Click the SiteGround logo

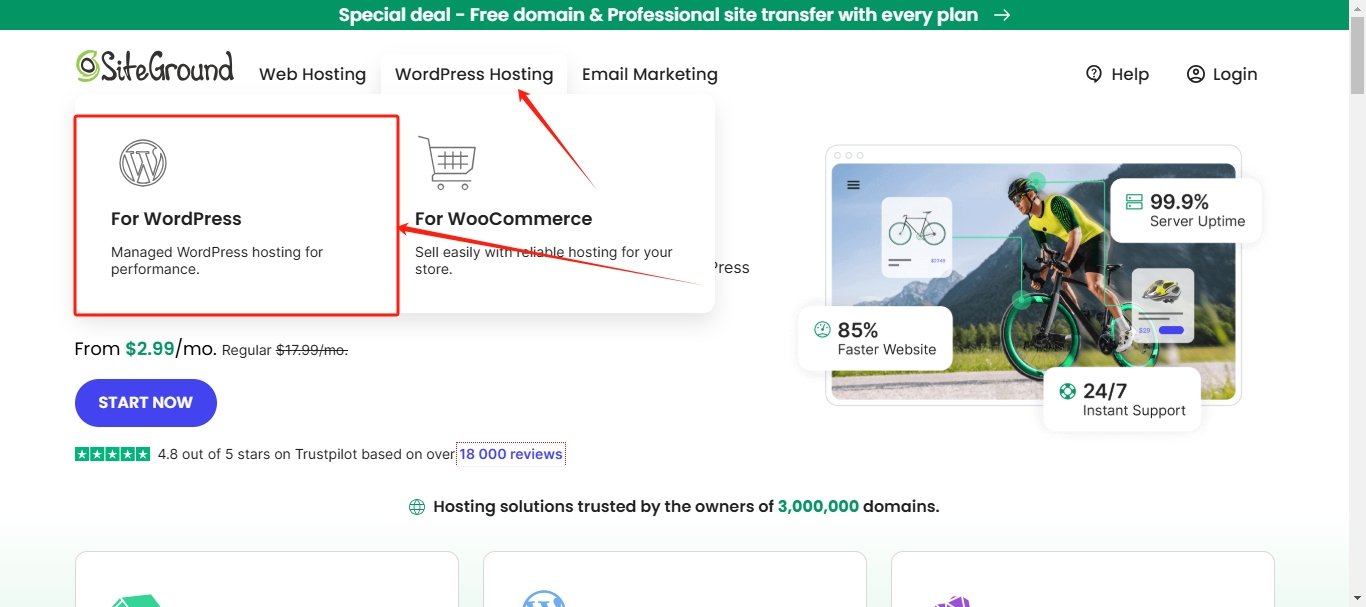[155, 67]
